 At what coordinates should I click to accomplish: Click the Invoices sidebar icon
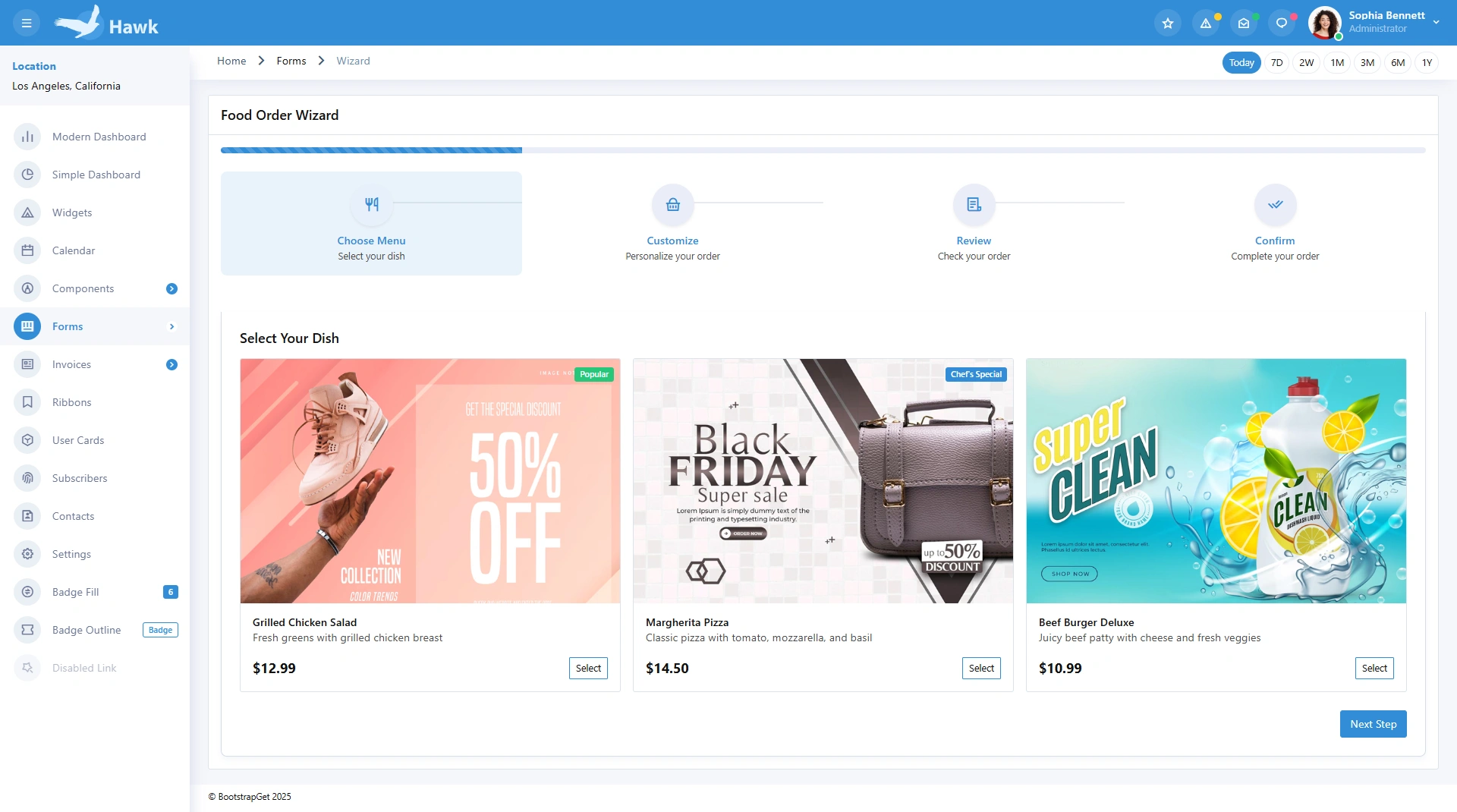pos(27,364)
